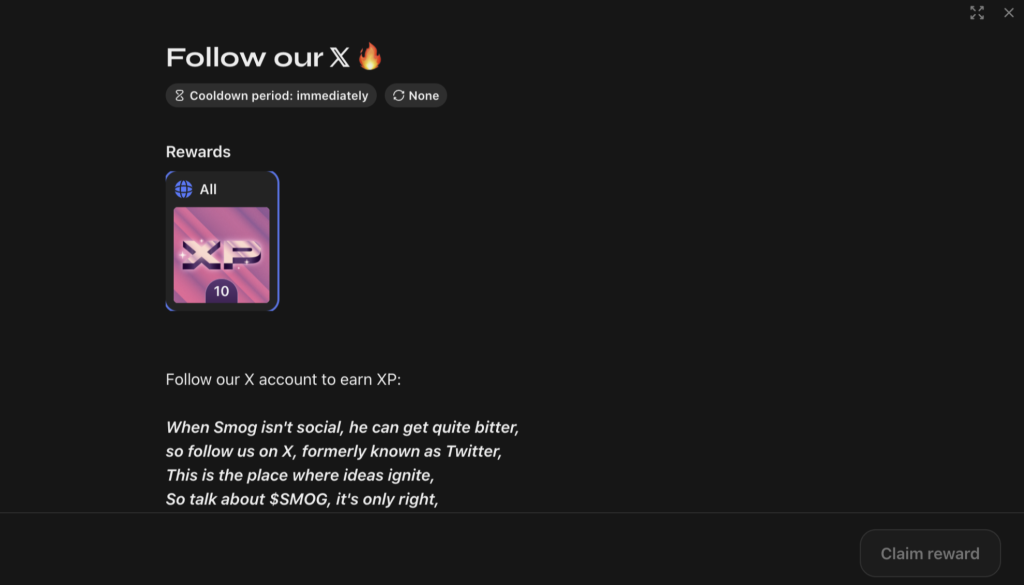The width and height of the screenshot is (1024, 585).
Task: Close the quest dialog with the X icon
Action: (x=1008, y=13)
